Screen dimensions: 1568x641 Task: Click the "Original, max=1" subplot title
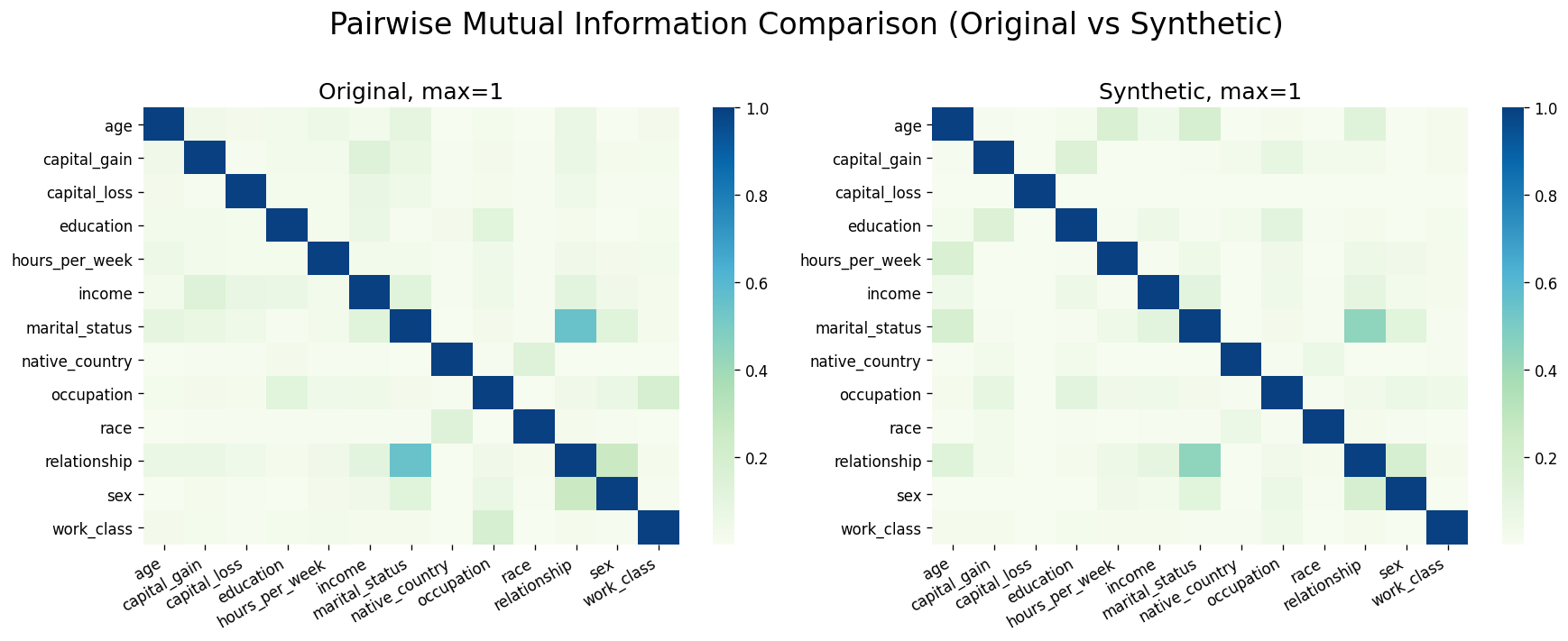410,92
